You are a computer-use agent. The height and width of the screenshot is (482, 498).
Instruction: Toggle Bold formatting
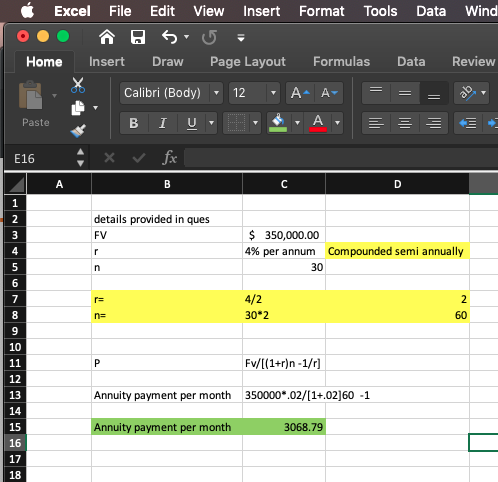point(134,123)
